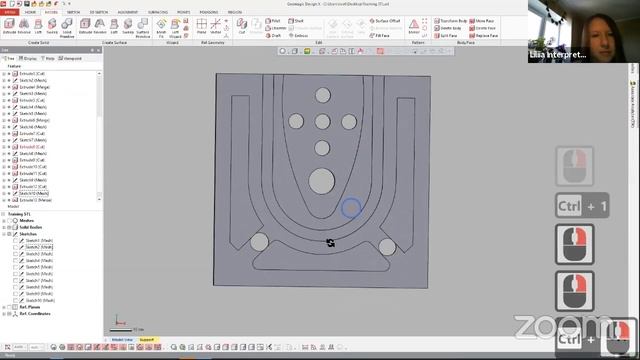Open the Viewpoint panel tab

click(70, 59)
